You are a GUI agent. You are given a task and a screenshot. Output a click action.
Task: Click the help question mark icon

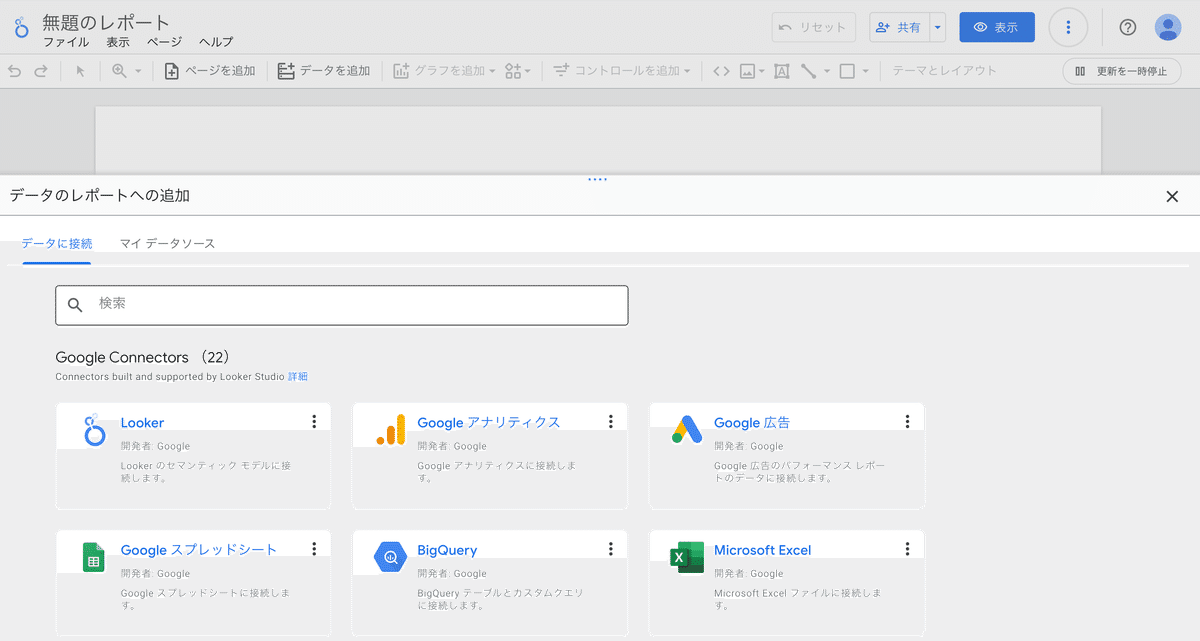[1128, 27]
